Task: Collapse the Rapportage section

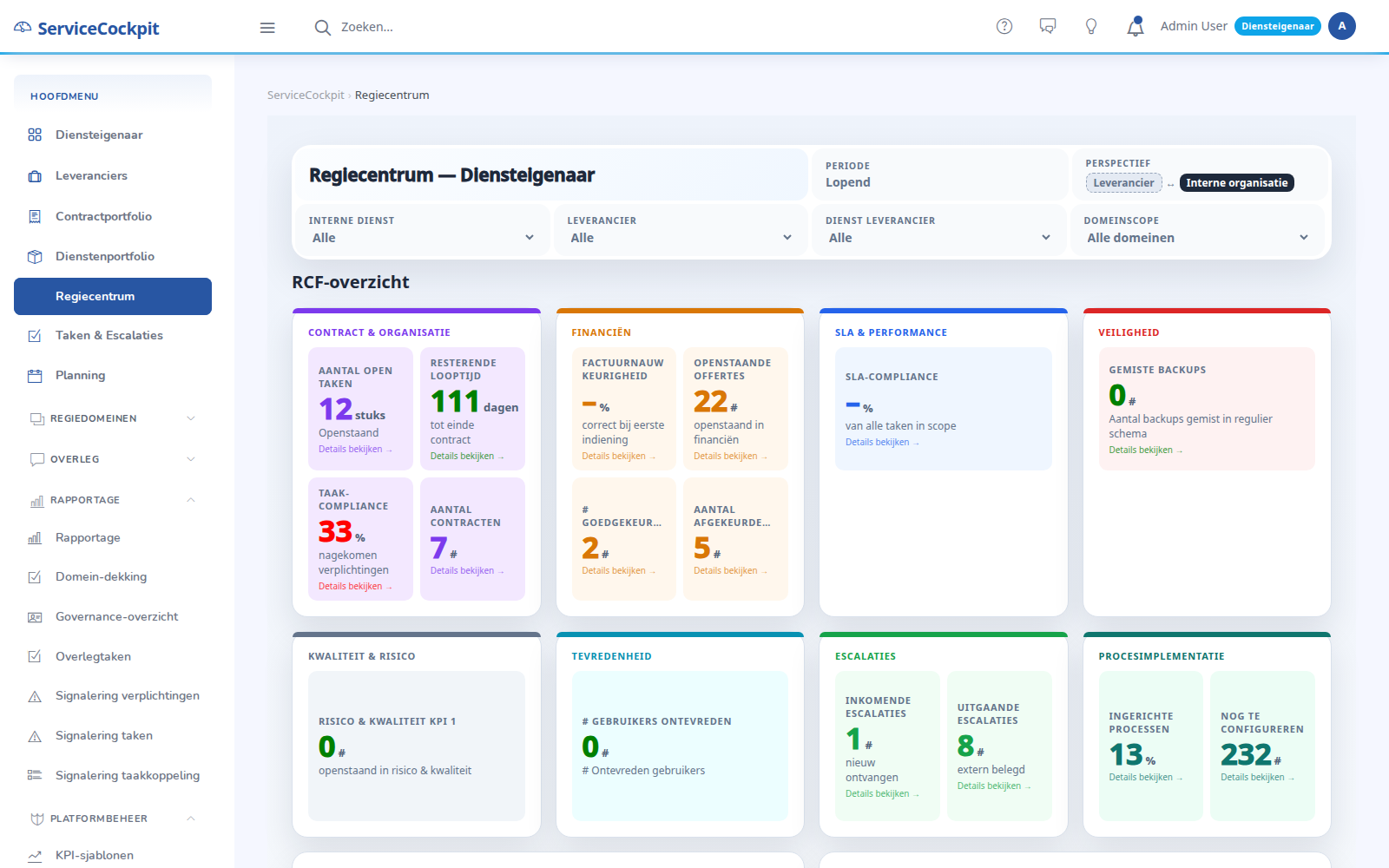Action: tap(113, 500)
